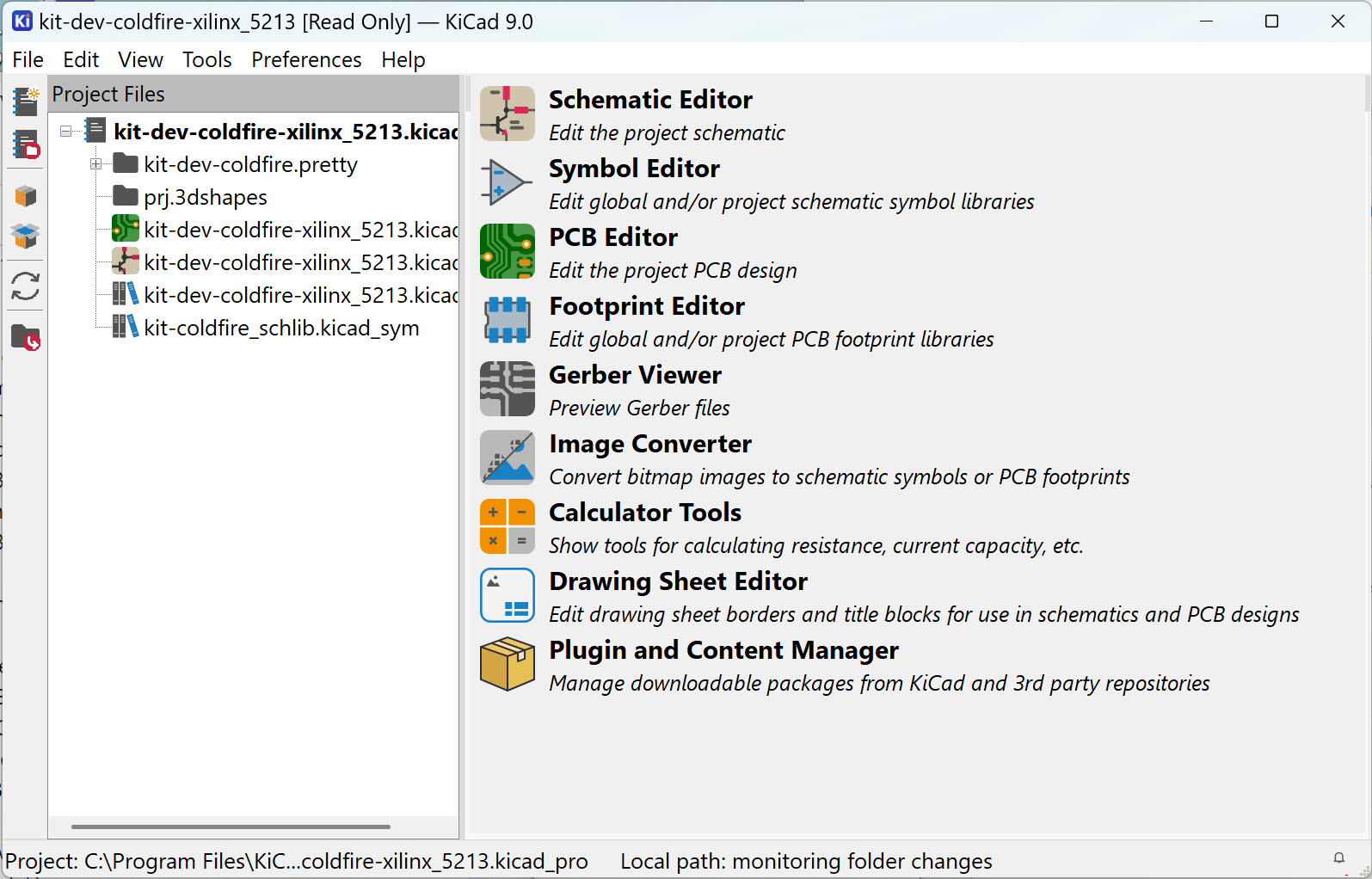Launch the Footprint Editor icon
1372x879 pixels.
[x=508, y=320]
